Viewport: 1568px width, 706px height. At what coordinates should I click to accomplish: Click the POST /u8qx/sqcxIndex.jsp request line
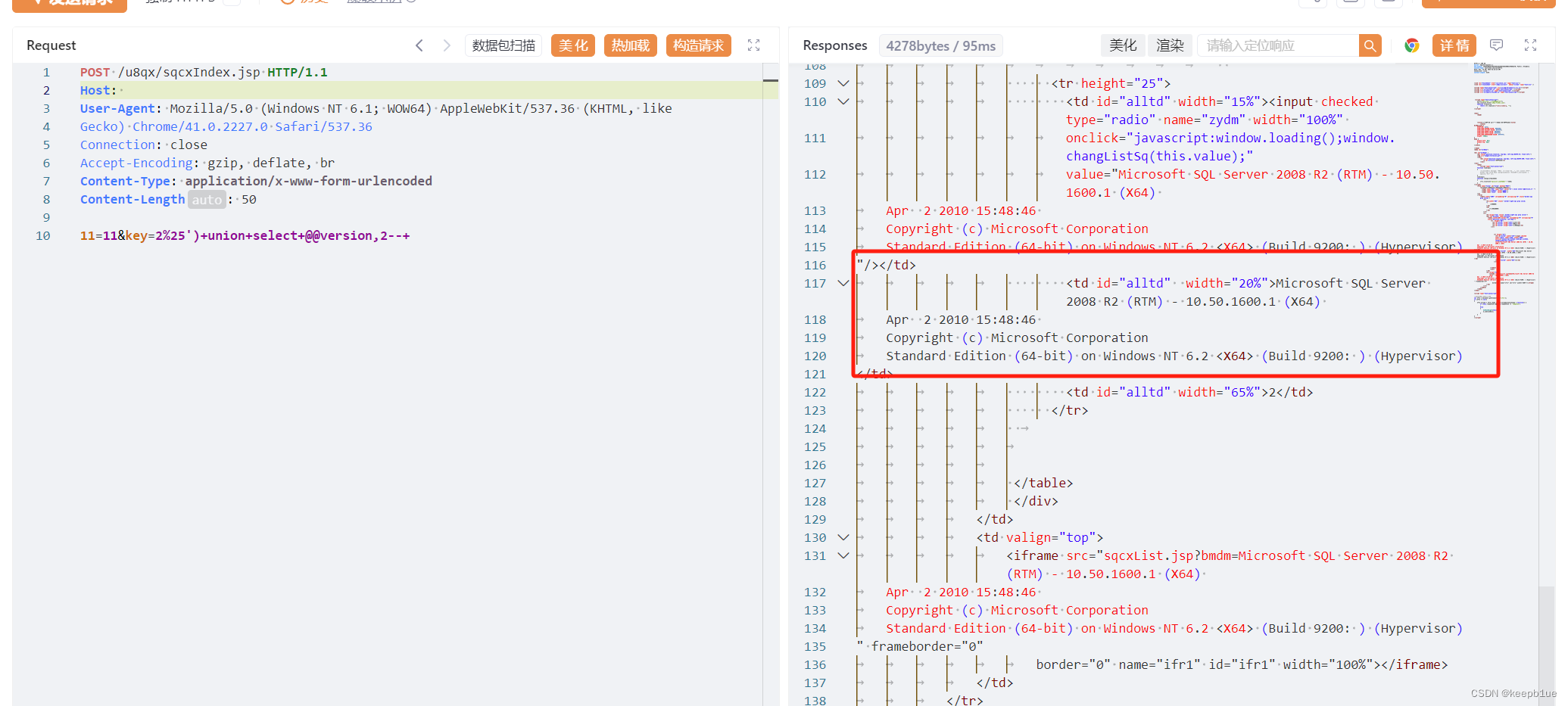pyautogui.click(x=204, y=73)
